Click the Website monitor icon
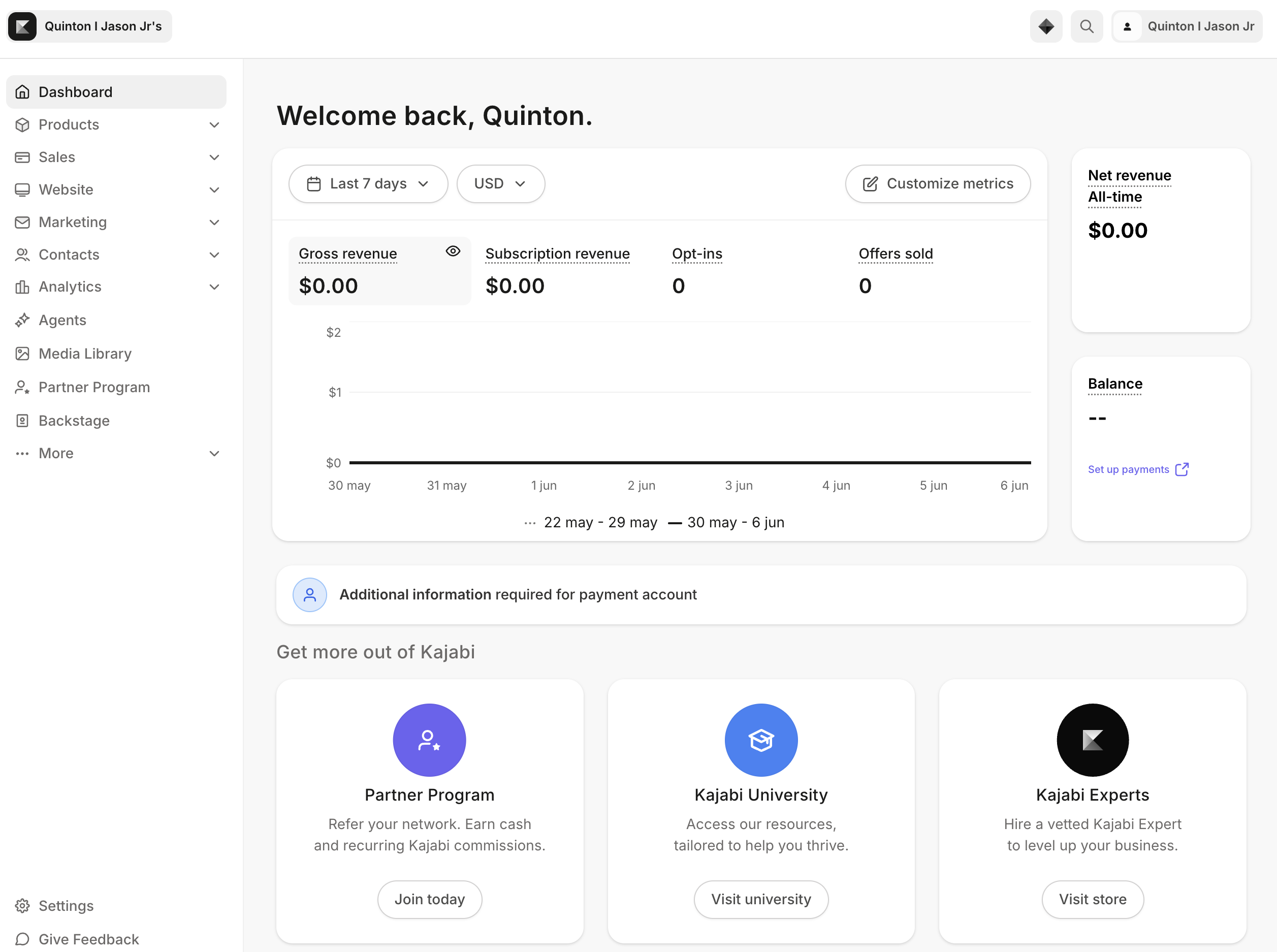This screenshot has height=952, width=1277. 22,189
